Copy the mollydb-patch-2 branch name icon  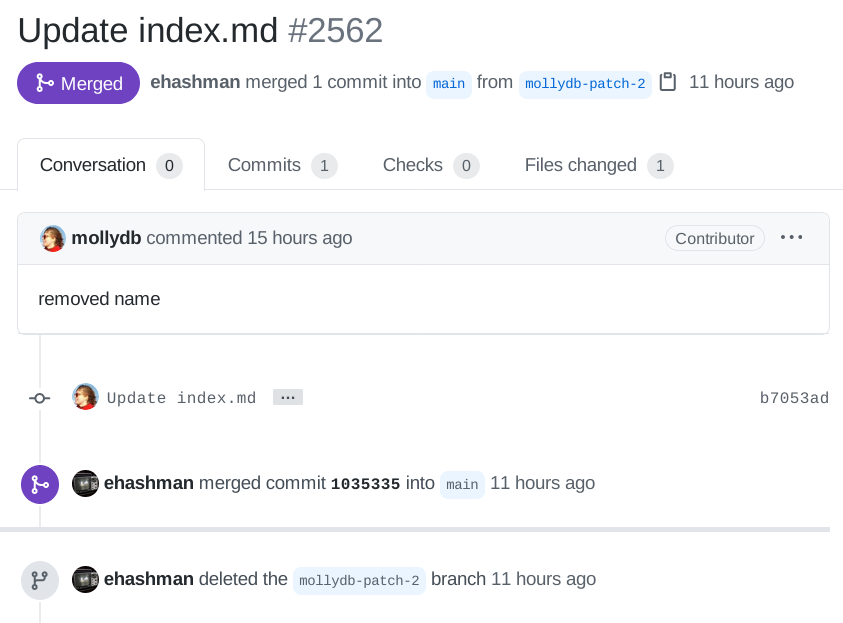tap(667, 82)
